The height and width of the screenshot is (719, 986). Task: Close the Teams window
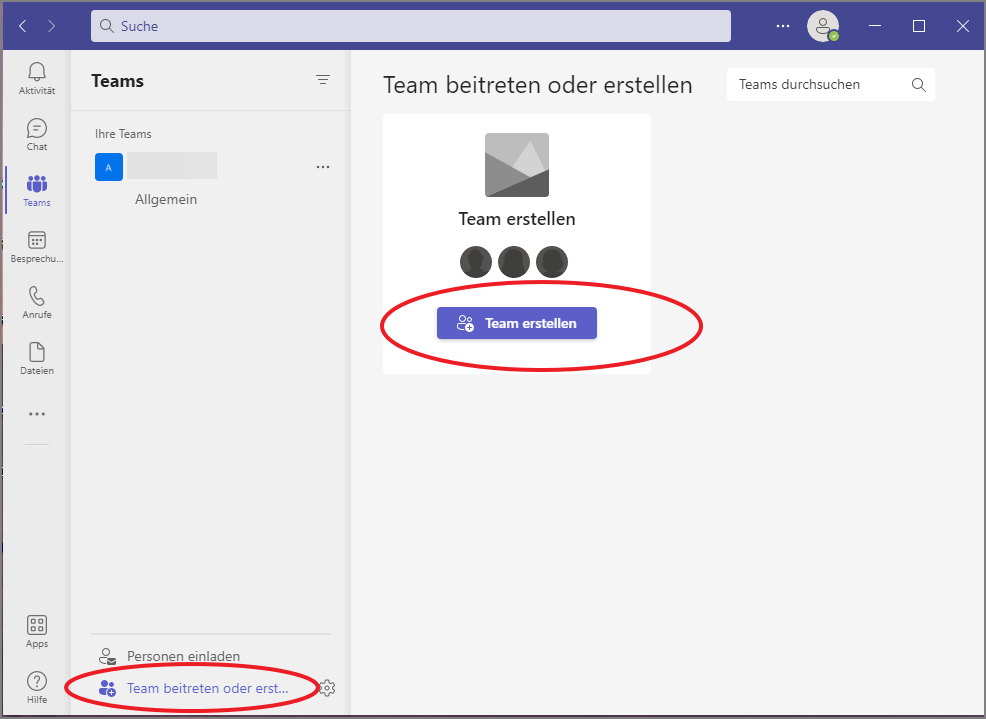pos(963,26)
